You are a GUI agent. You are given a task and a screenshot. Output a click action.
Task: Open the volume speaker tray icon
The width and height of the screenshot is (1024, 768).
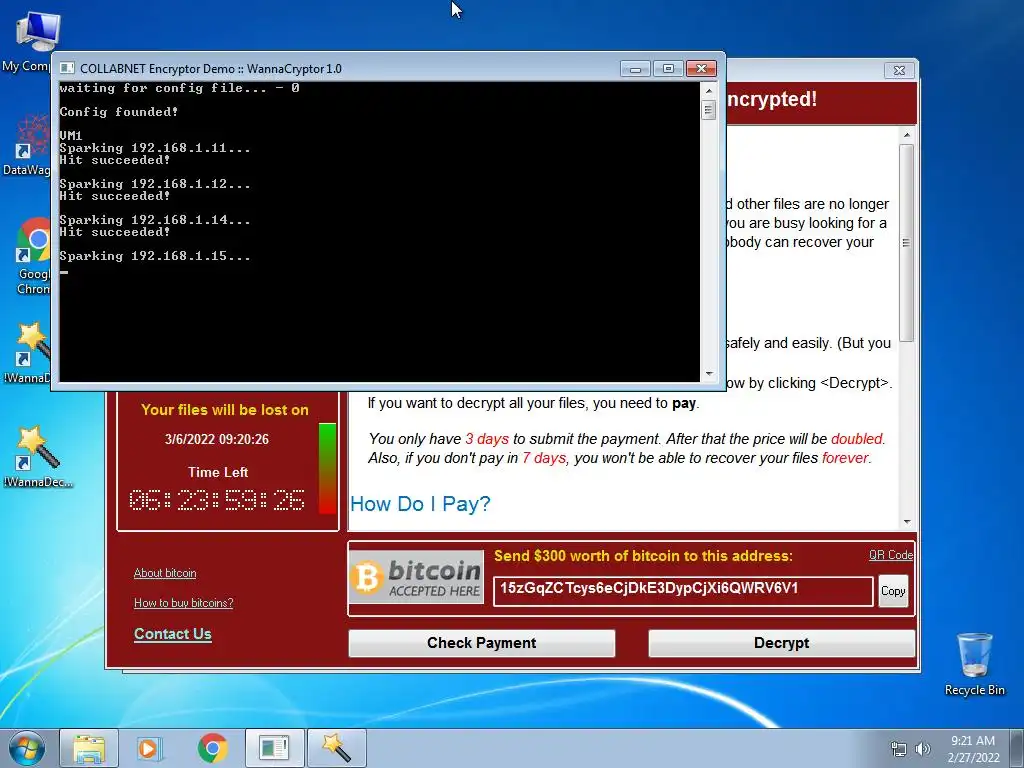click(x=922, y=749)
